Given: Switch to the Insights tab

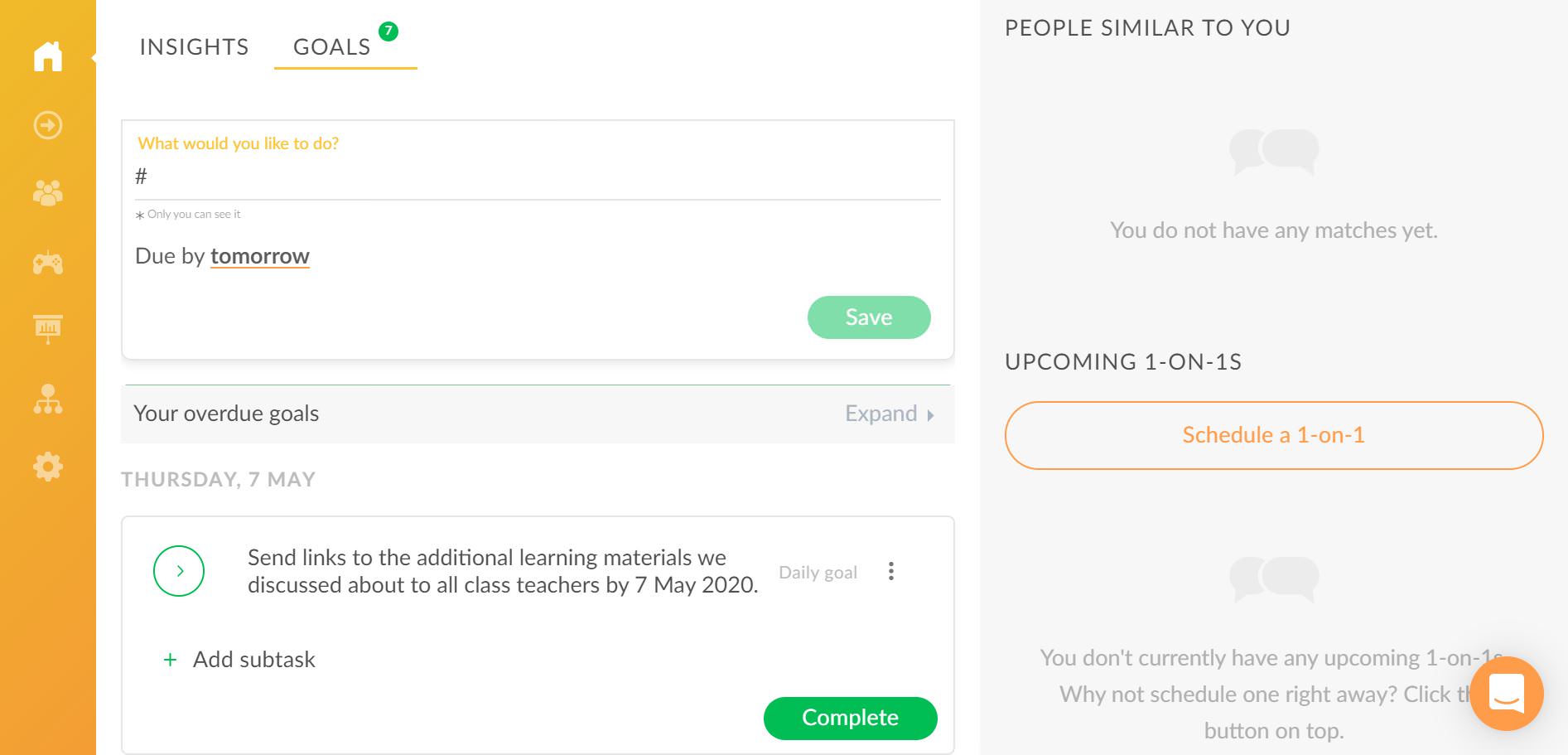Looking at the screenshot, I should click(194, 47).
